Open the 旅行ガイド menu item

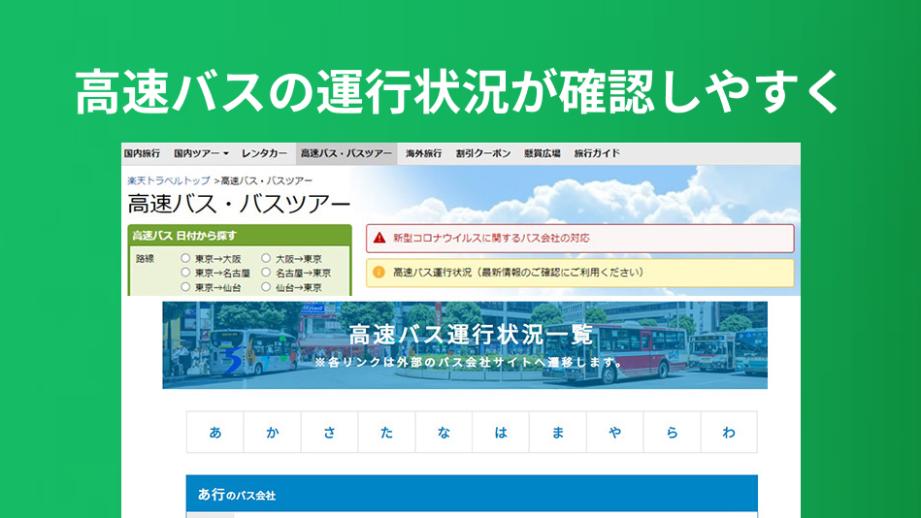coord(596,154)
